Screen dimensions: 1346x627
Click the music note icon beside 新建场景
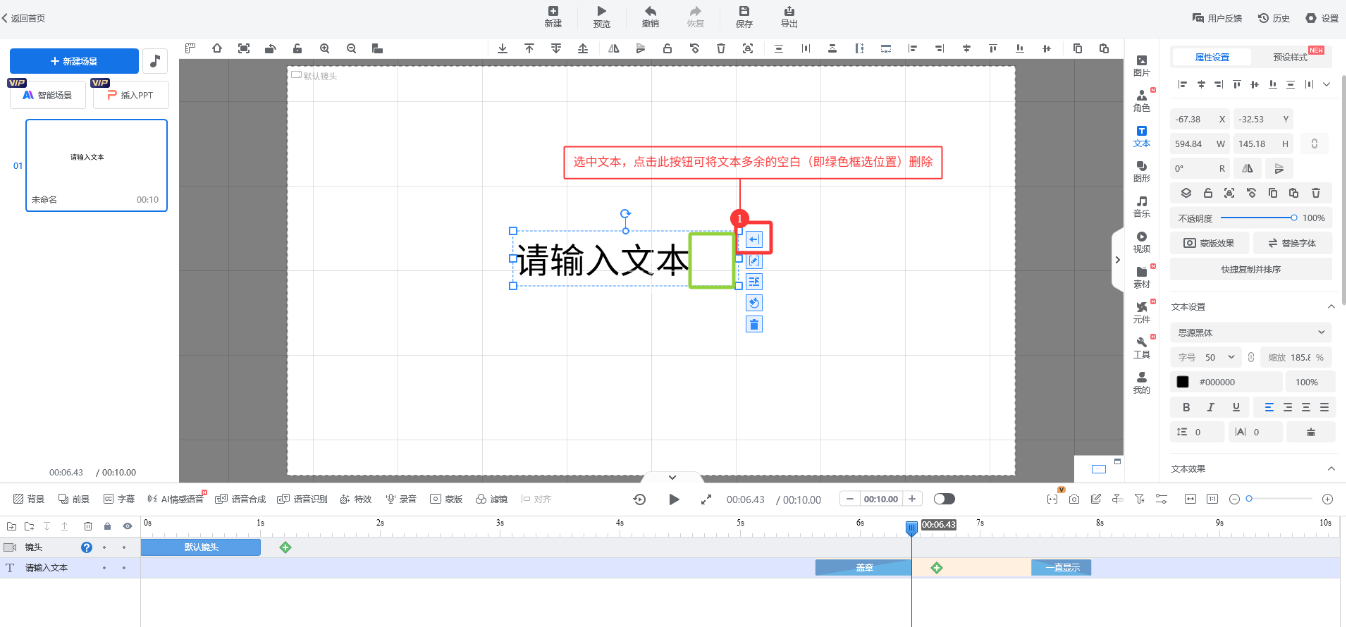pos(155,61)
